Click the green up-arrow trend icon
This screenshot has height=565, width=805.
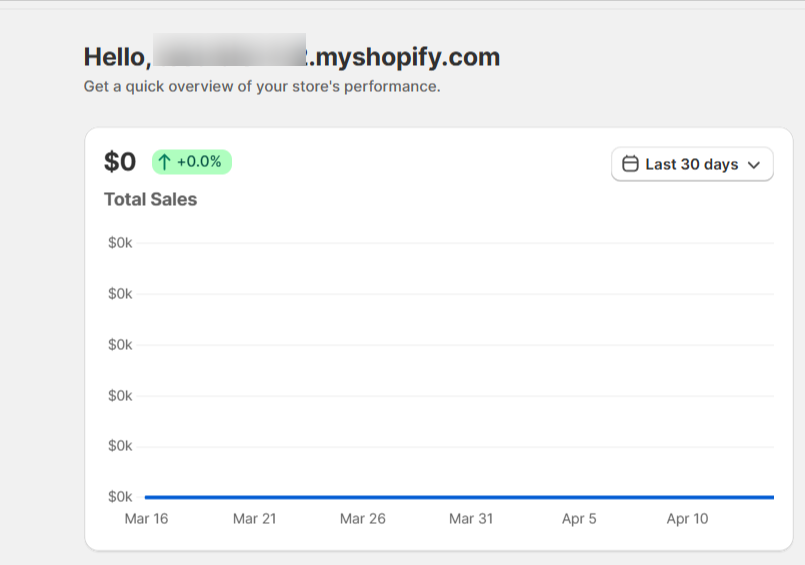(165, 162)
